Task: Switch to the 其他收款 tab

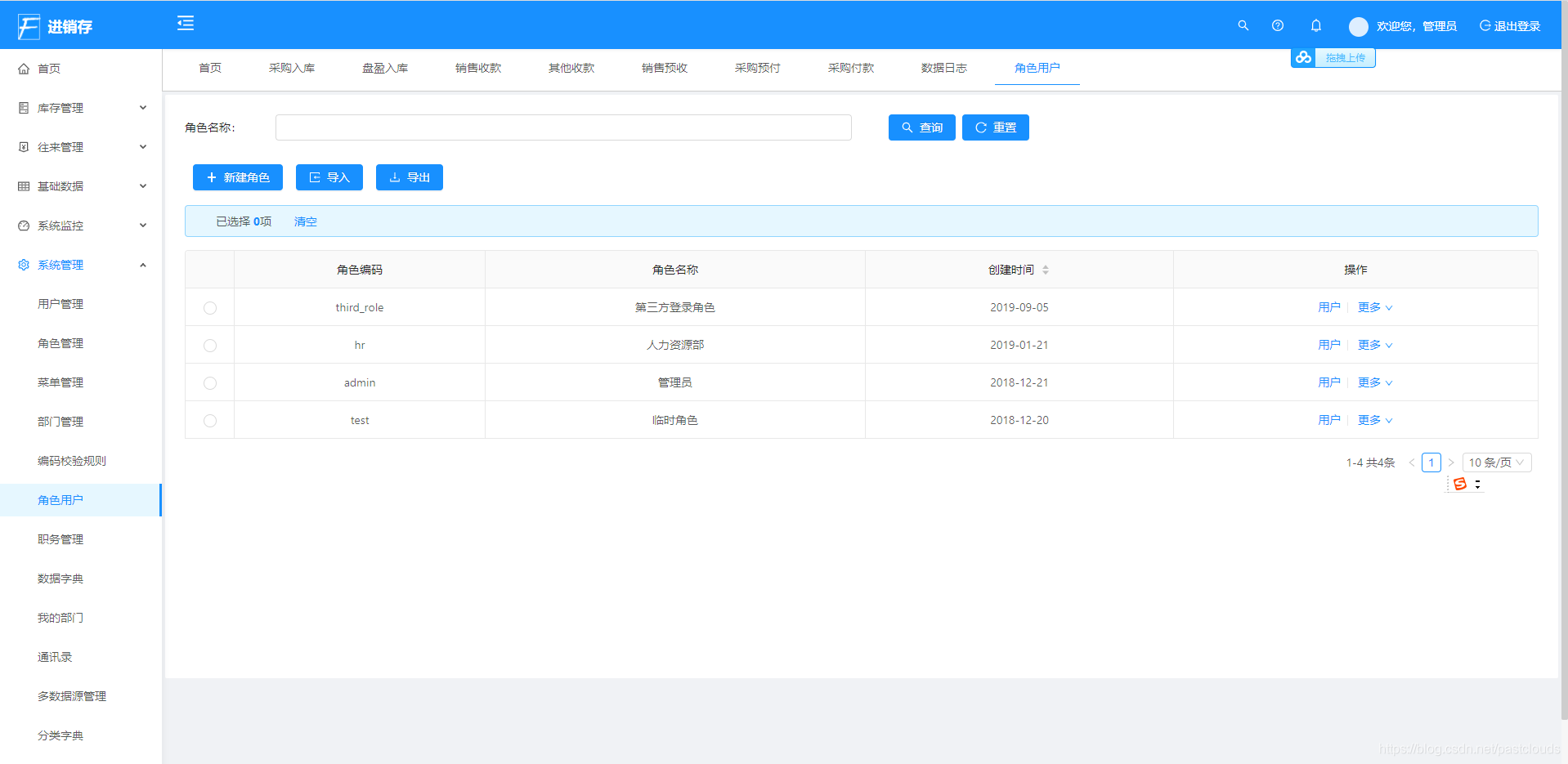Action: [571, 68]
